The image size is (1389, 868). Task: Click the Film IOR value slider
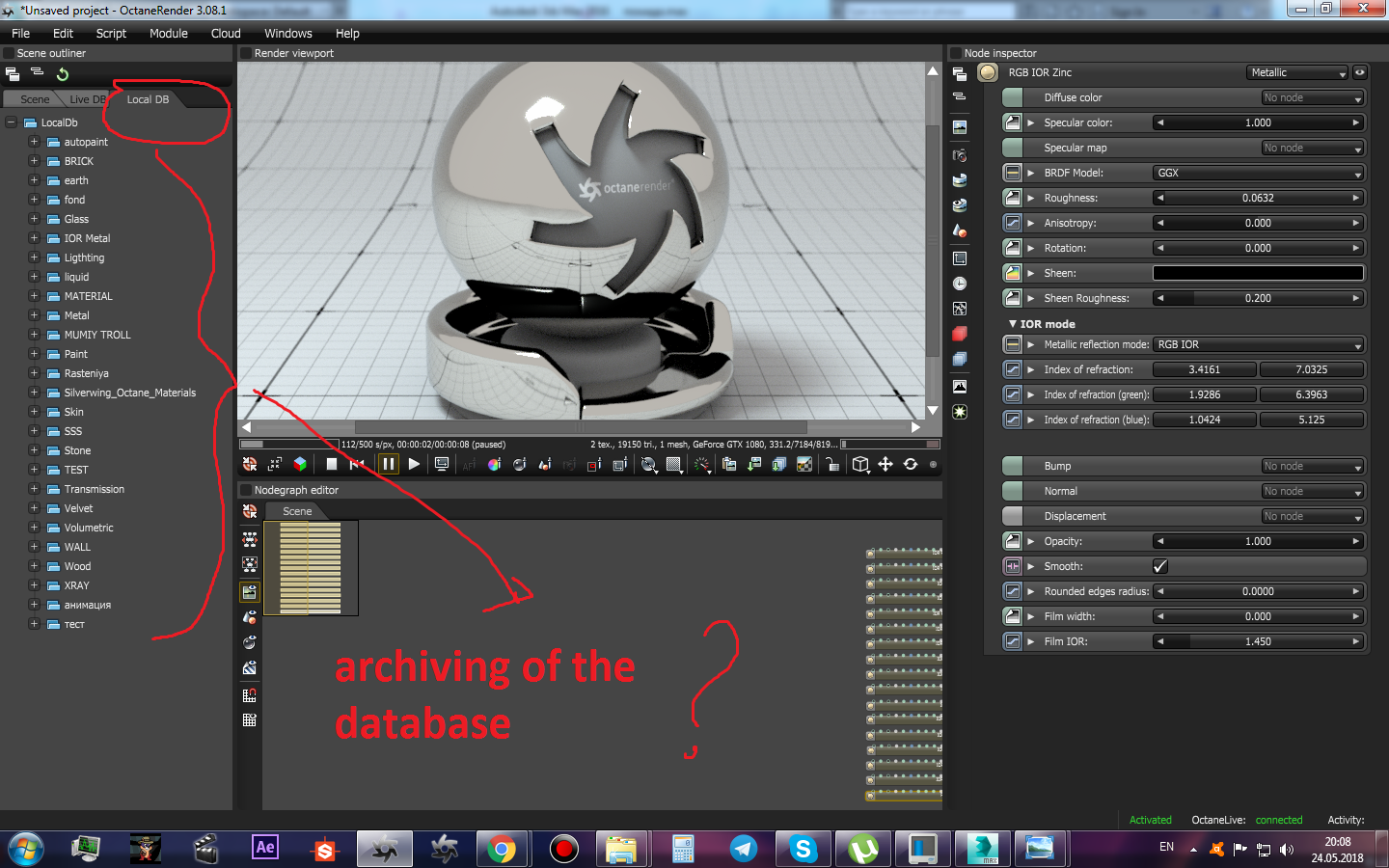1259,641
